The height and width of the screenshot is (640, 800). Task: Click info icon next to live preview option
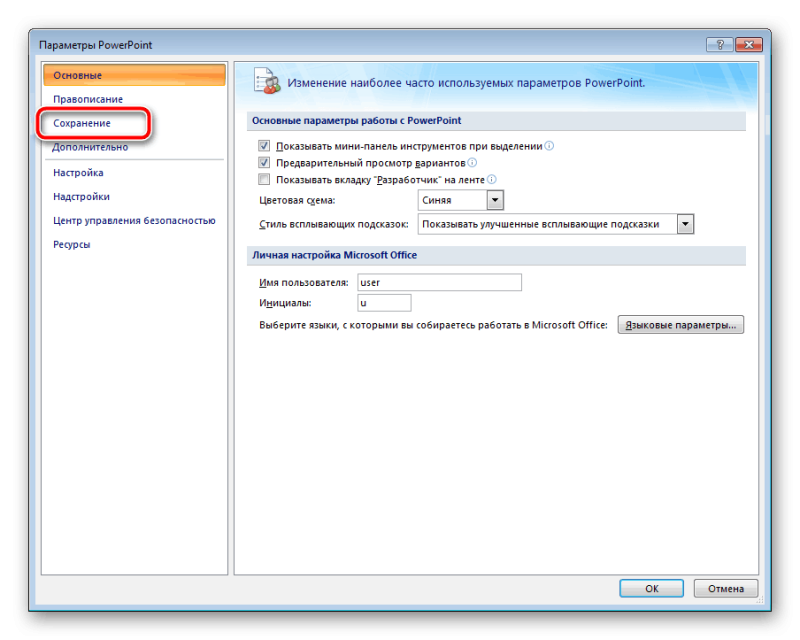(472, 163)
